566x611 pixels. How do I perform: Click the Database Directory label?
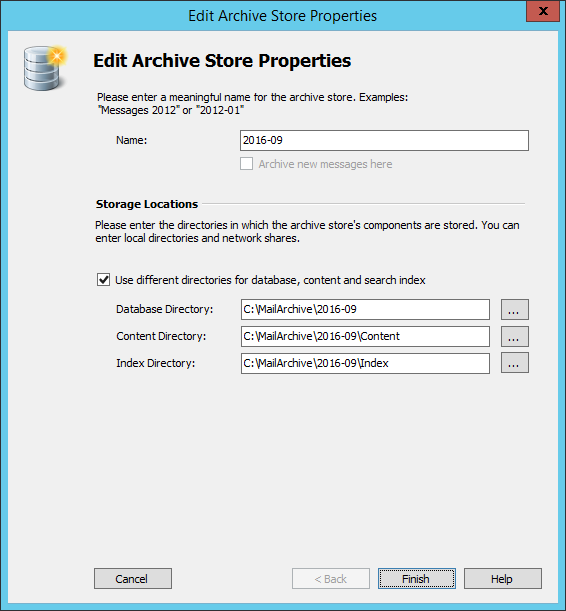tap(164, 309)
